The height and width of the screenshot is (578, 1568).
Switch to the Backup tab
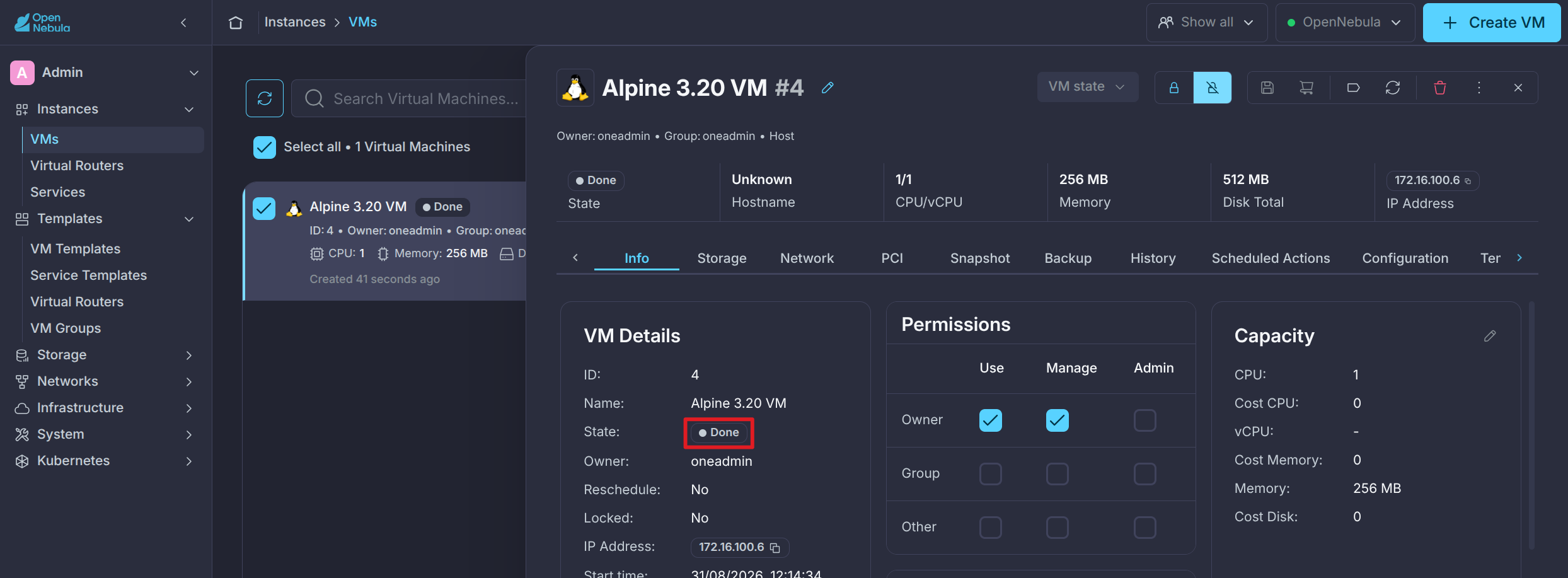(1068, 258)
